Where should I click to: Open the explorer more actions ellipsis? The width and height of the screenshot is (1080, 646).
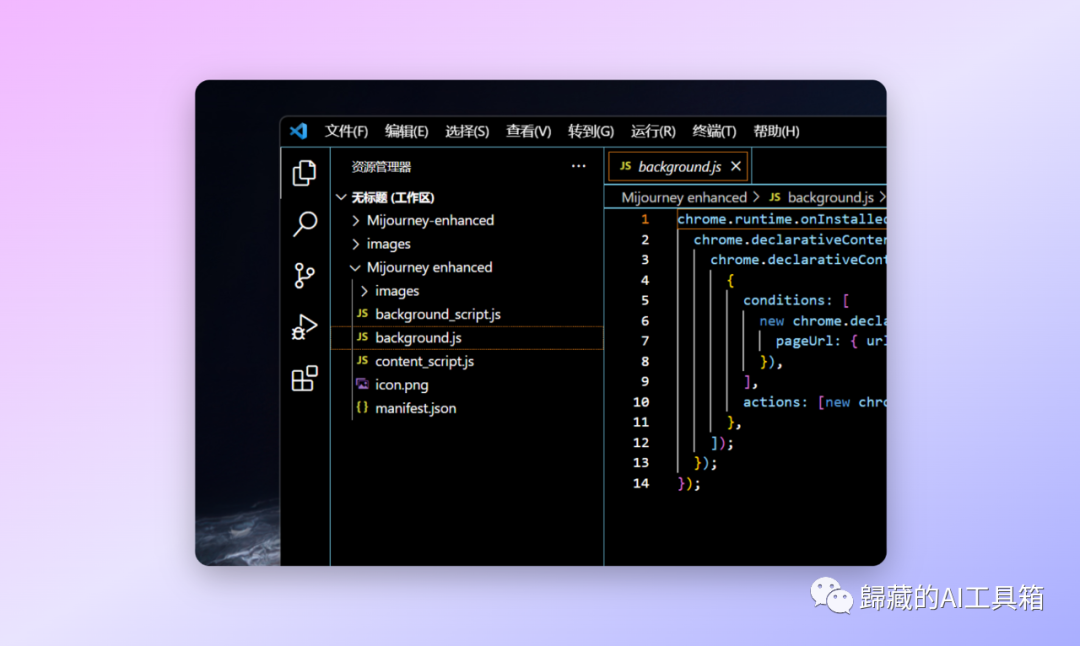[x=579, y=166]
